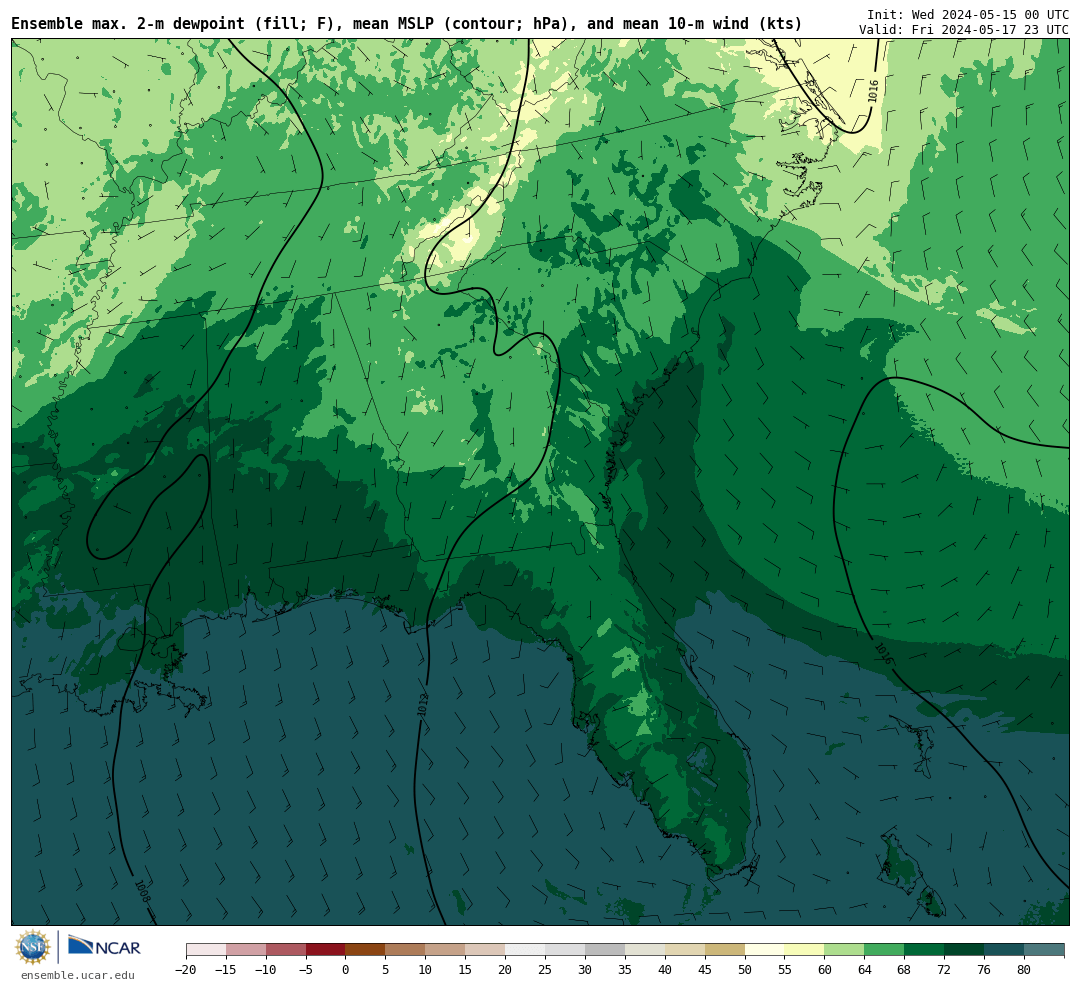
Task: Click the colorbar tick label 35
Action: pyautogui.click(x=625, y=969)
